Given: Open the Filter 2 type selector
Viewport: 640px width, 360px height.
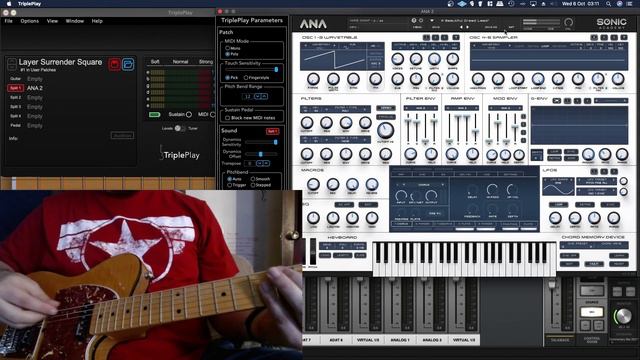Looking at the screenshot, I should (x=346, y=140).
